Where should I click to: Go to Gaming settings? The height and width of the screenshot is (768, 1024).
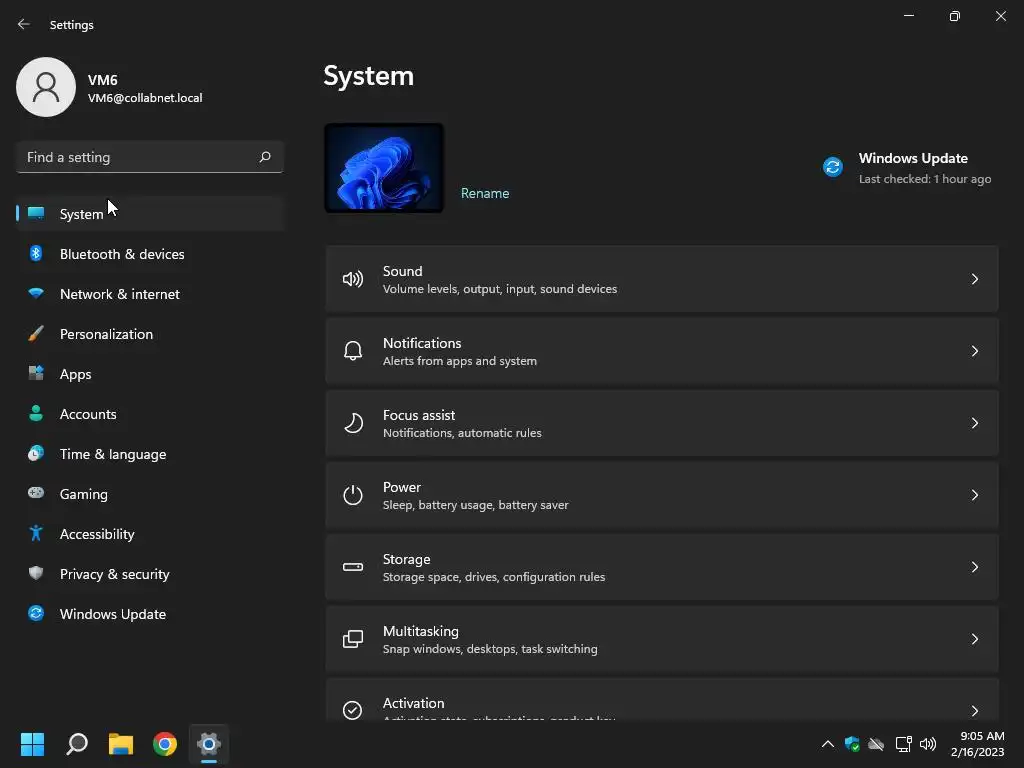coord(150,494)
